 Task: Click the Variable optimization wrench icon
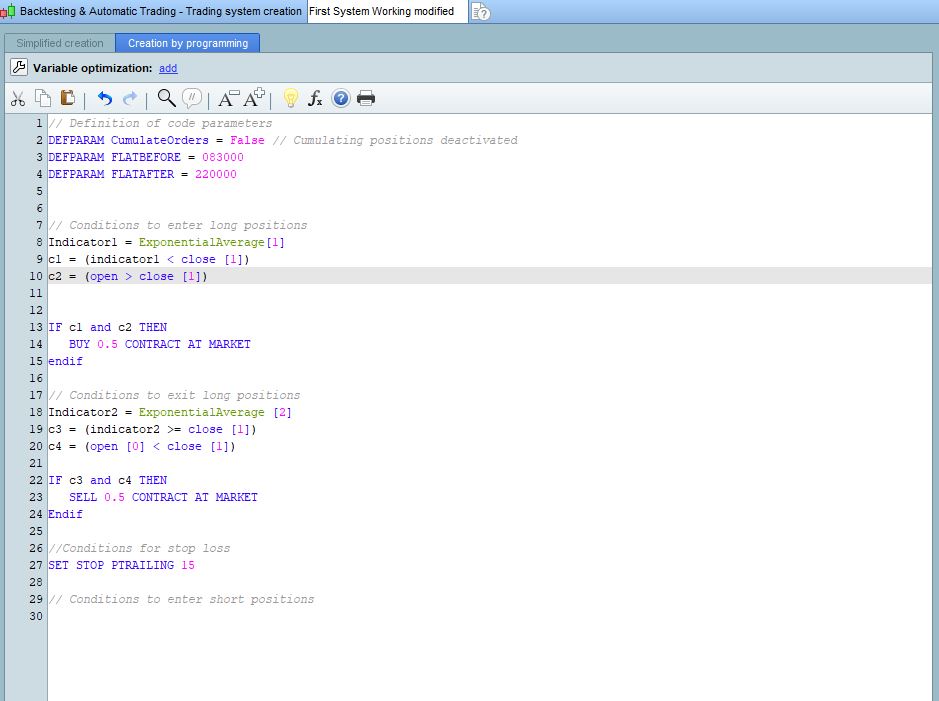tap(19, 68)
